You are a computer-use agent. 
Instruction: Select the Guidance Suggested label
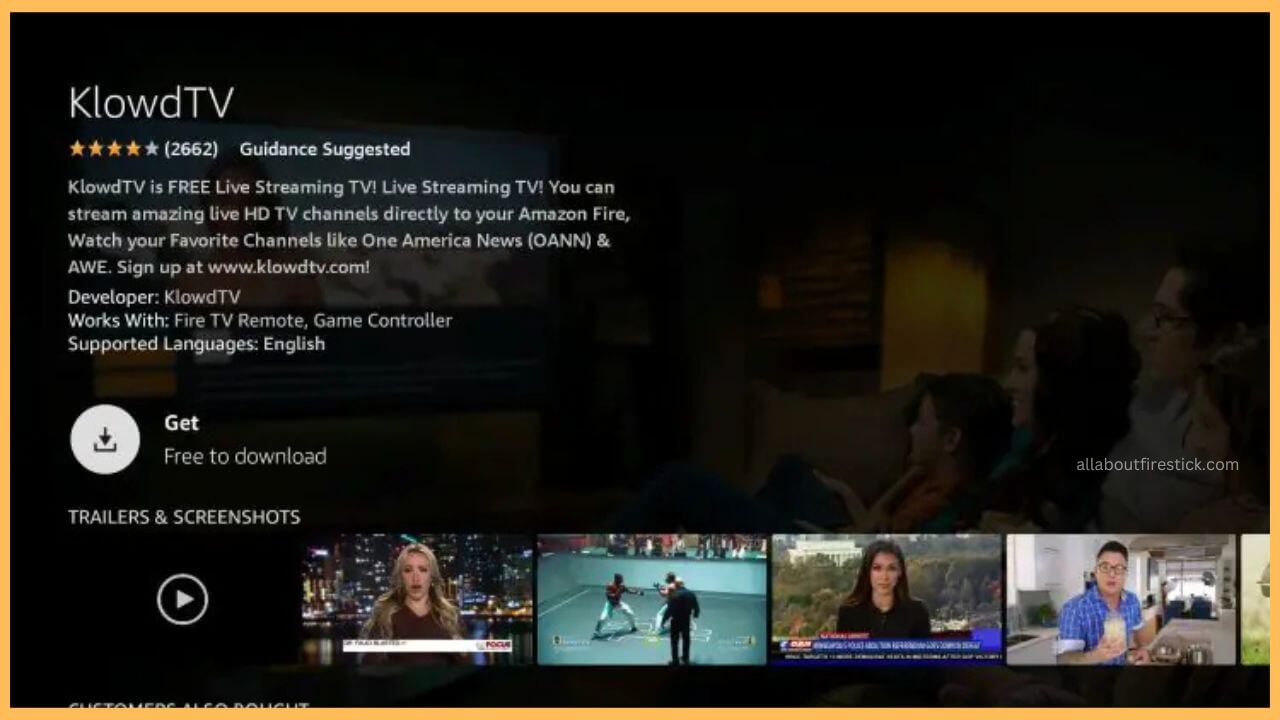[325, 149]
